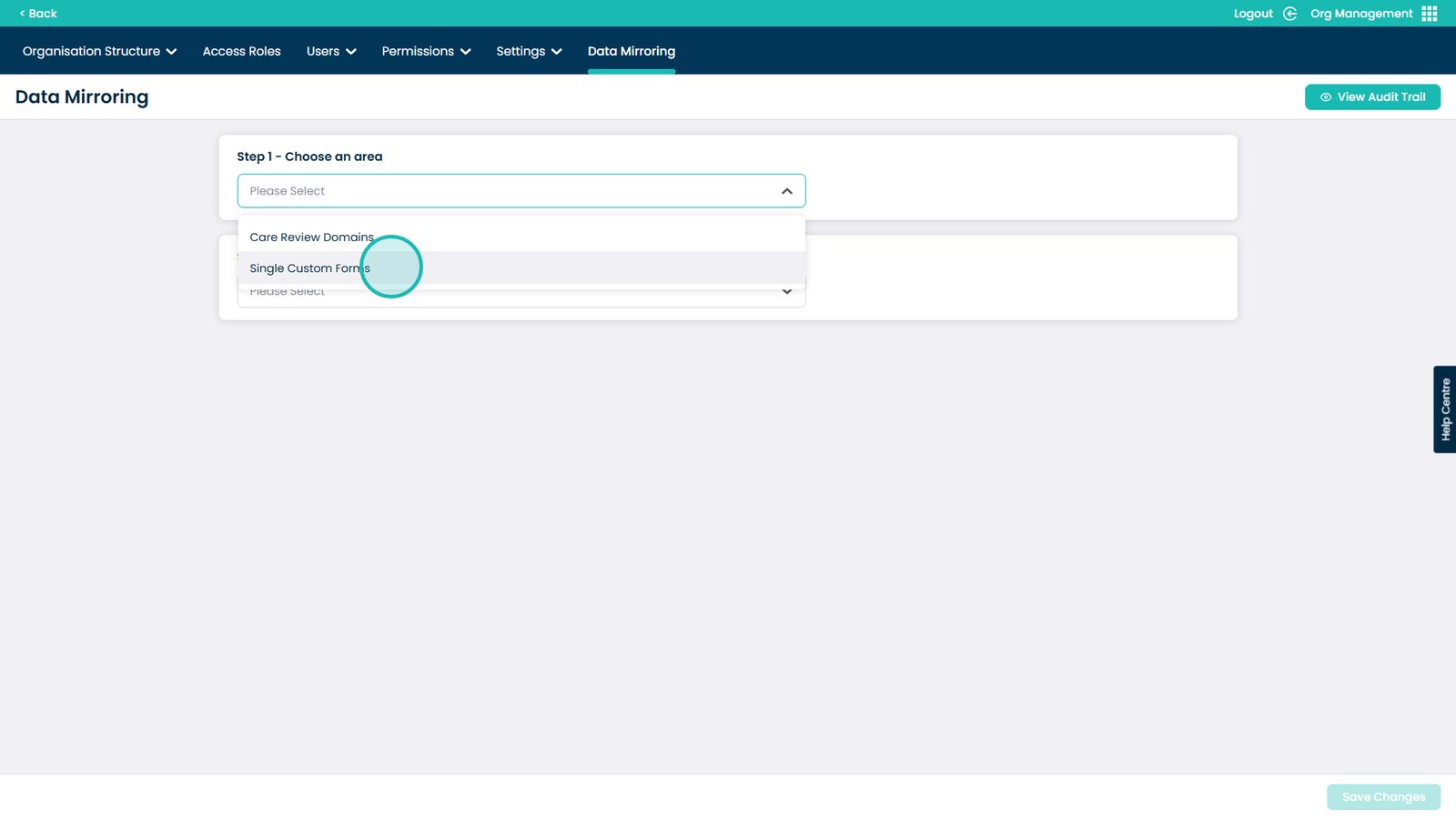The image size is (1456, 819).
Task: Collapse the Step 1 dropdown chevron
Action: (x=787, y=191)
